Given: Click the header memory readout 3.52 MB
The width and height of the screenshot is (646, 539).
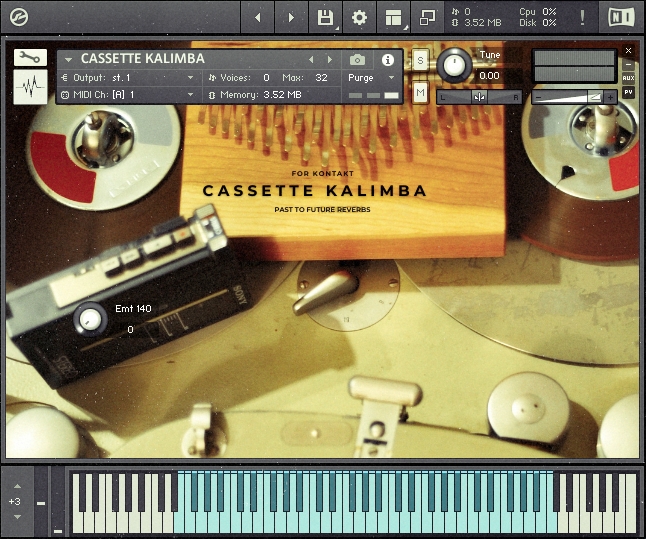Looking at the screenshot, I should click(476, 23).
